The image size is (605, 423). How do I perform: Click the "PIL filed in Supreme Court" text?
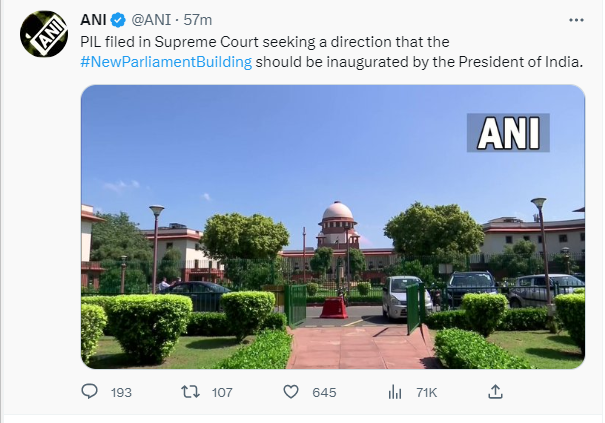tap(170, 42)
